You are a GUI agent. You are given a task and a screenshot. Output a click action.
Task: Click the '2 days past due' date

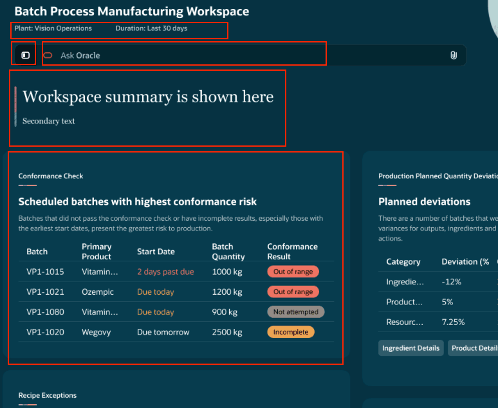point(166,272)
